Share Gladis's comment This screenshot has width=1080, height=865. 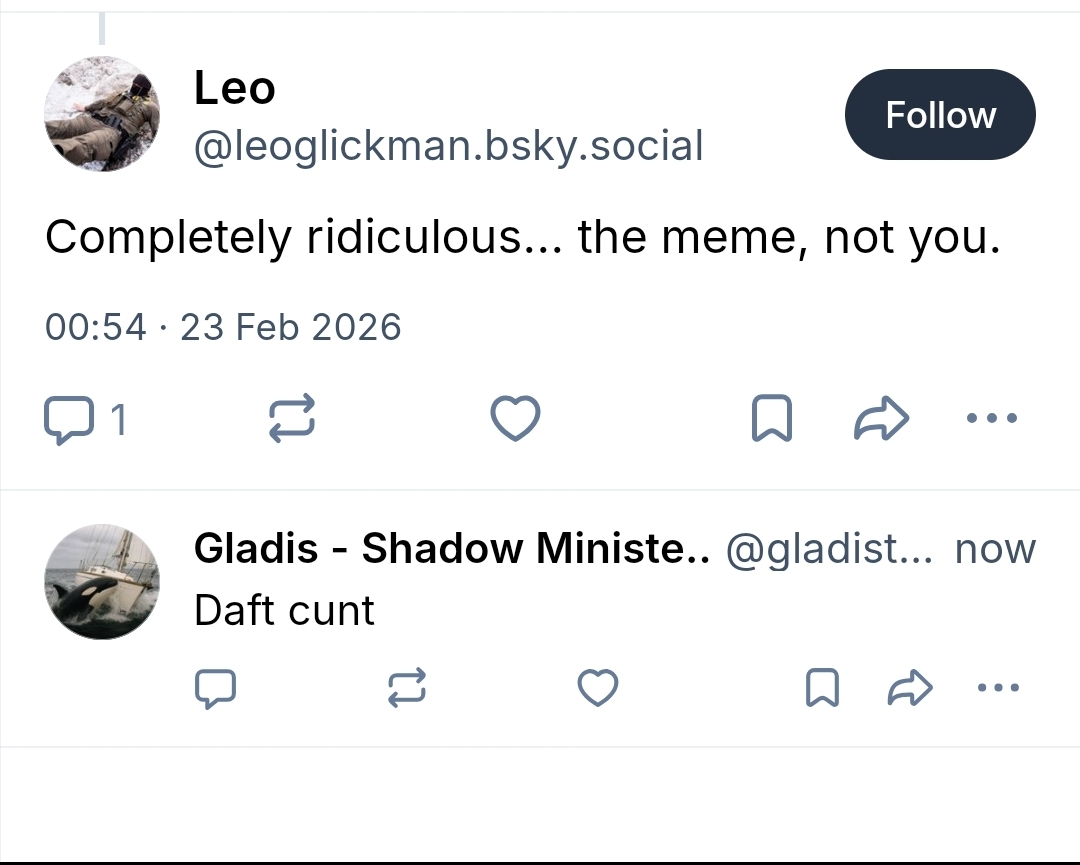[908, 688]
